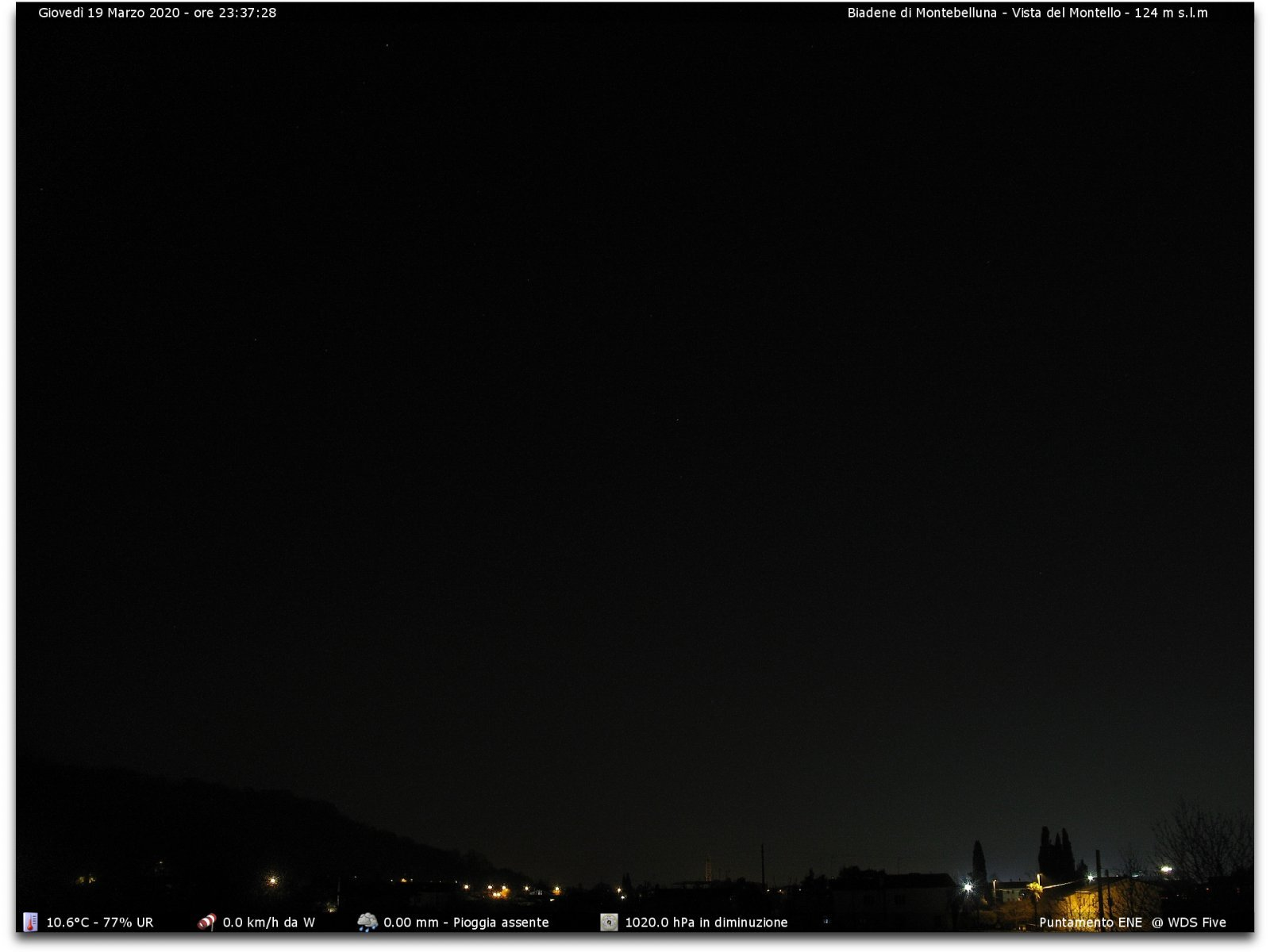Click the barometer pressure icon
This screenshot has width=1270, height=952.
(609, 922)
